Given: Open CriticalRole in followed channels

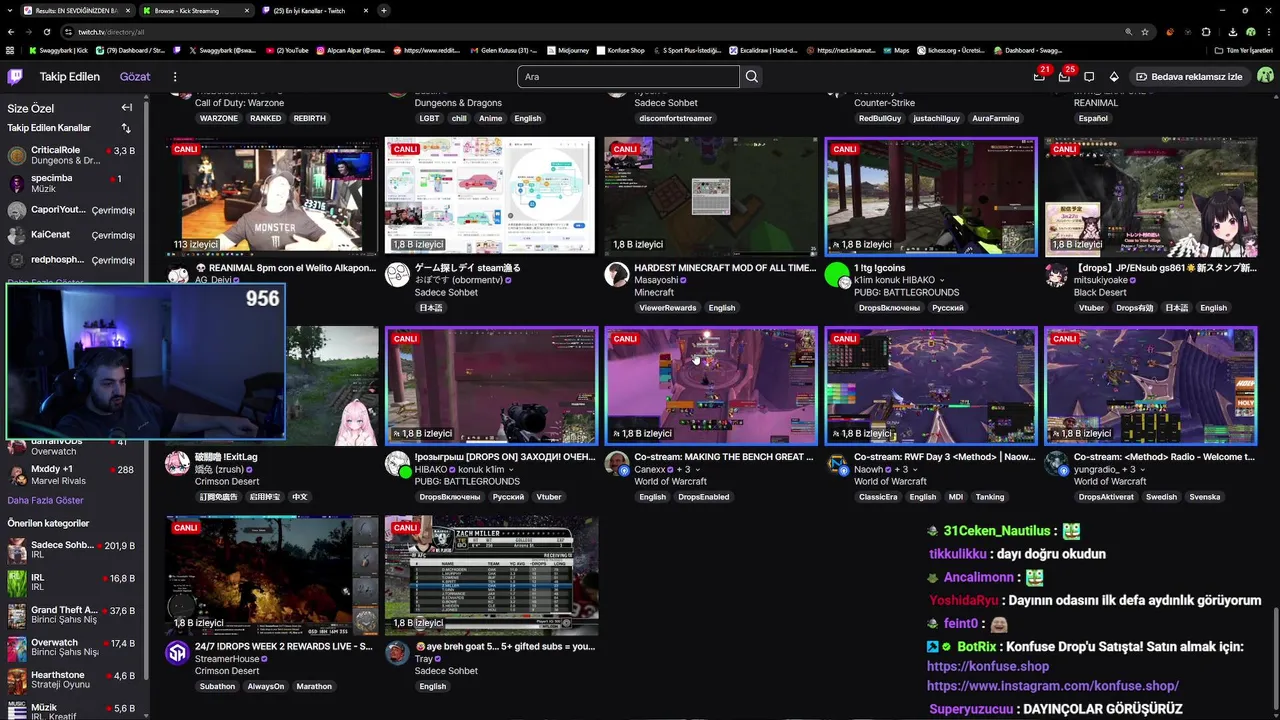Looking at the screenshot, I should pyautogui.click(x=70, y=155).
